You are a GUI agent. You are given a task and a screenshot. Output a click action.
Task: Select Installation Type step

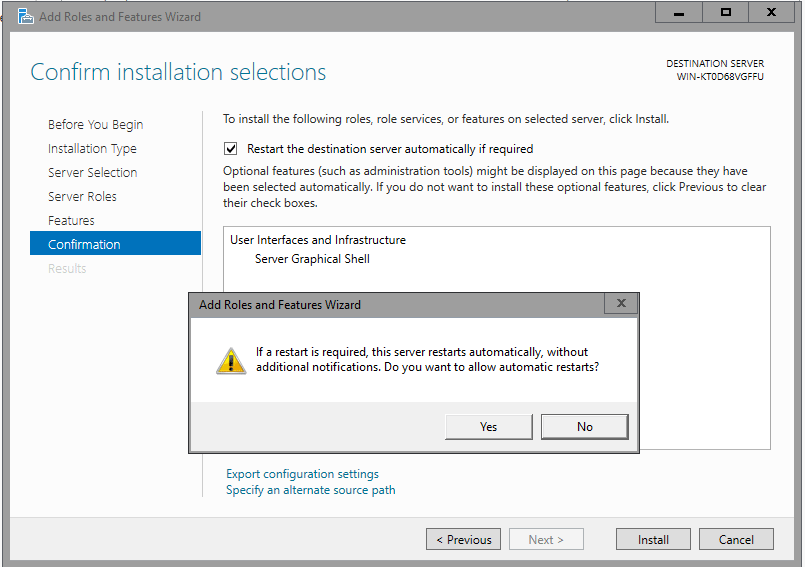[x=92, y=149]
